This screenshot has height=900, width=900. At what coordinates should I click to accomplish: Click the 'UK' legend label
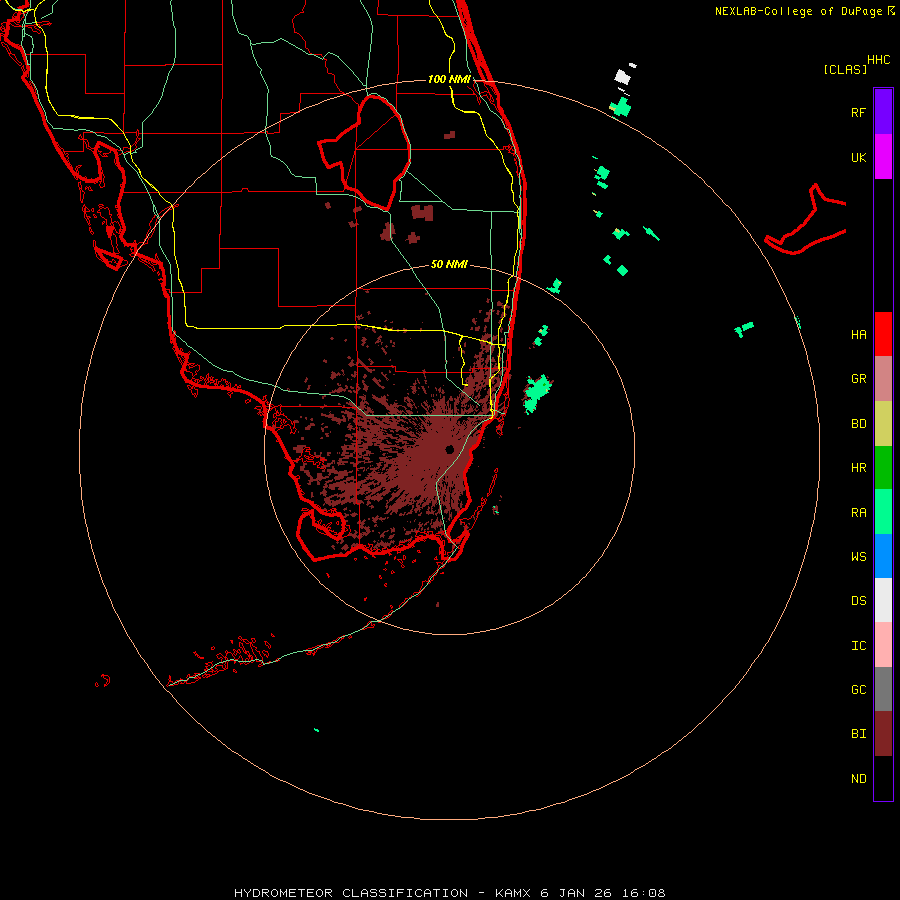point(858,157)
